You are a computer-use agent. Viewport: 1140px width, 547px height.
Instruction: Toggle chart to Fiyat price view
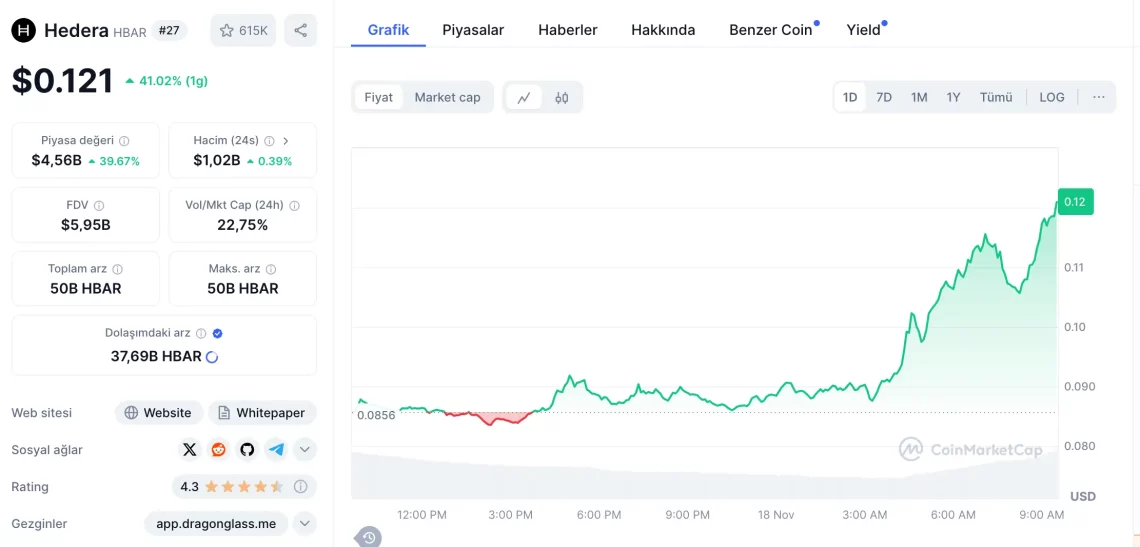(x=378, y=97)
